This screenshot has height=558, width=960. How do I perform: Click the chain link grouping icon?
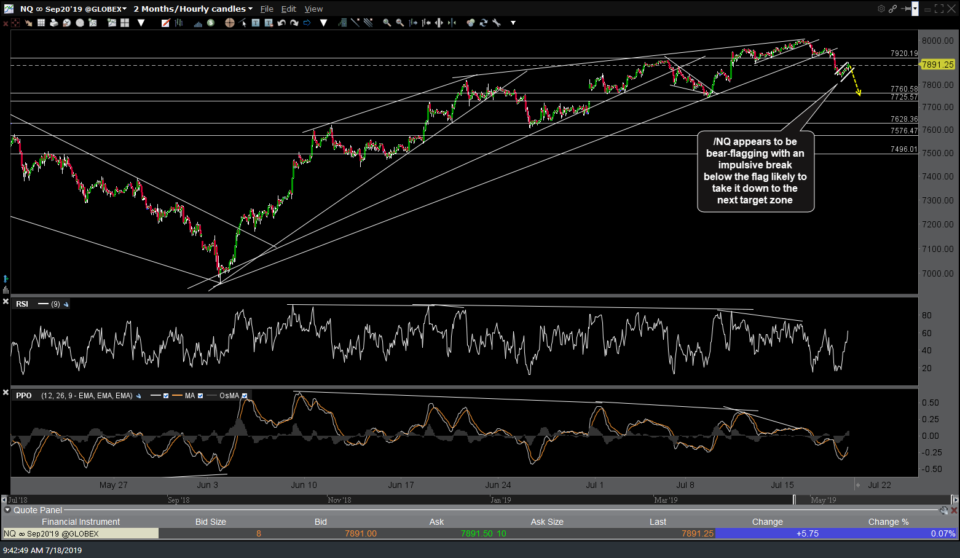[x=893, y=9]
